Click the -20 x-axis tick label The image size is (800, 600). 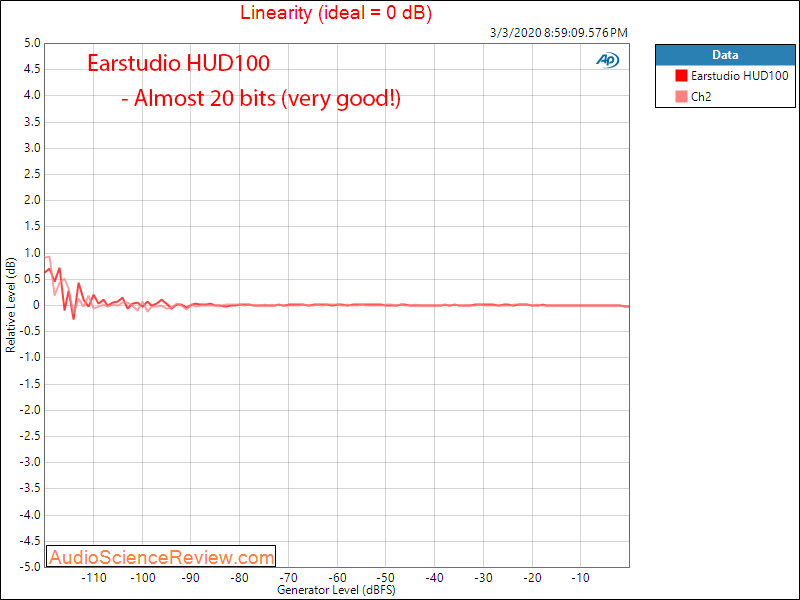tap(532, 578)
